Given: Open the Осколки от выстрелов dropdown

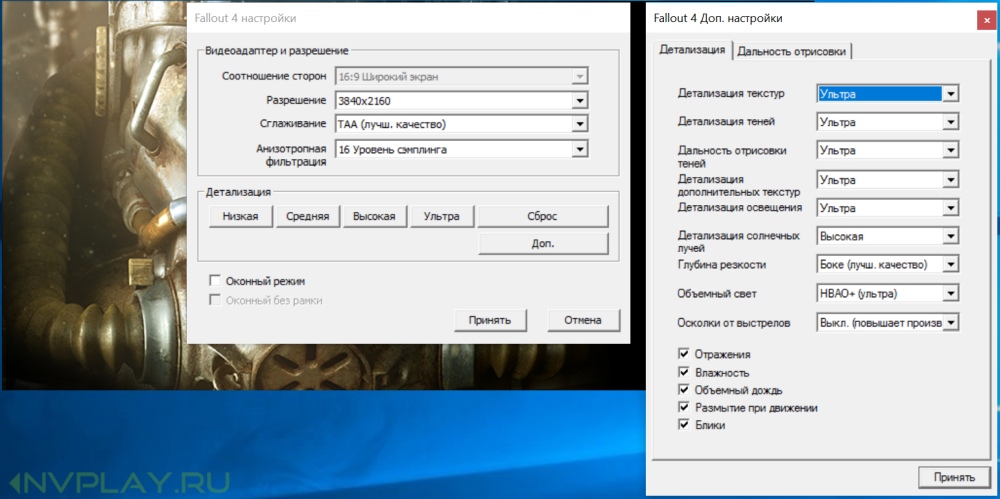Looking at the screenshot, I should pyautogui.click(x=888, y=323).
